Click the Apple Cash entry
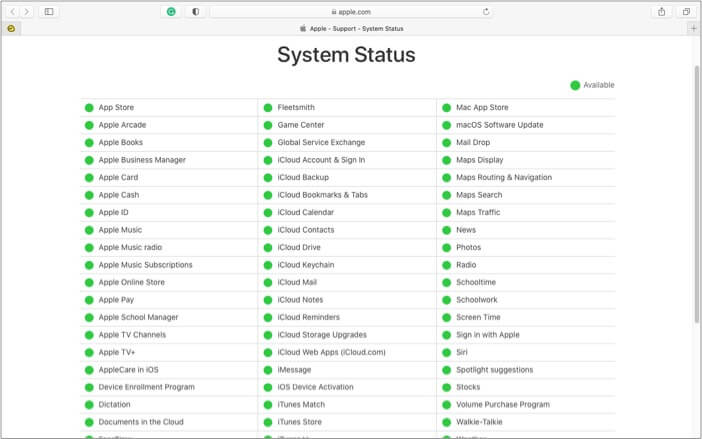This screenshot has width=702, height=439. (119, 195)
